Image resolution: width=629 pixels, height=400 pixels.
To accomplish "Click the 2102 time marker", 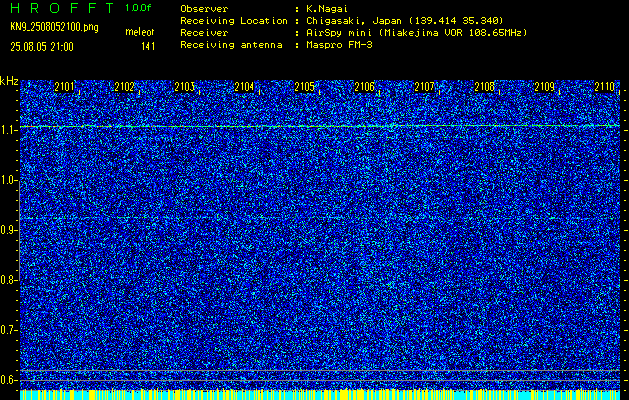I will (124, 87).
